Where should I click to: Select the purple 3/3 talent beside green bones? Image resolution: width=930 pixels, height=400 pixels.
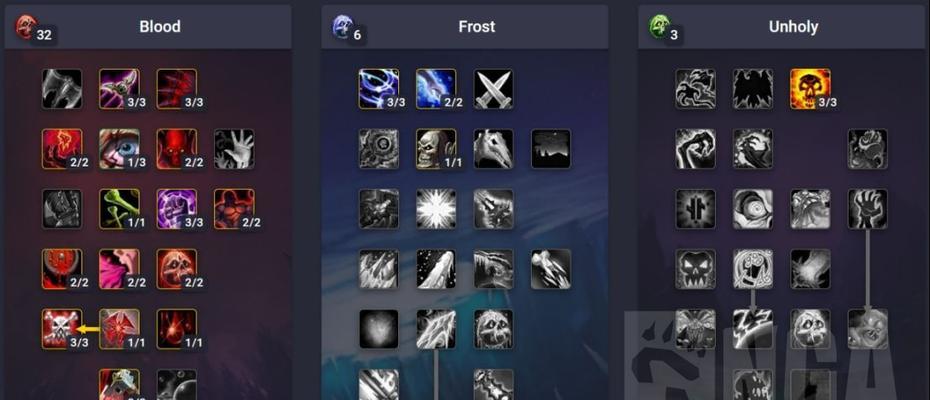point(177,209)
